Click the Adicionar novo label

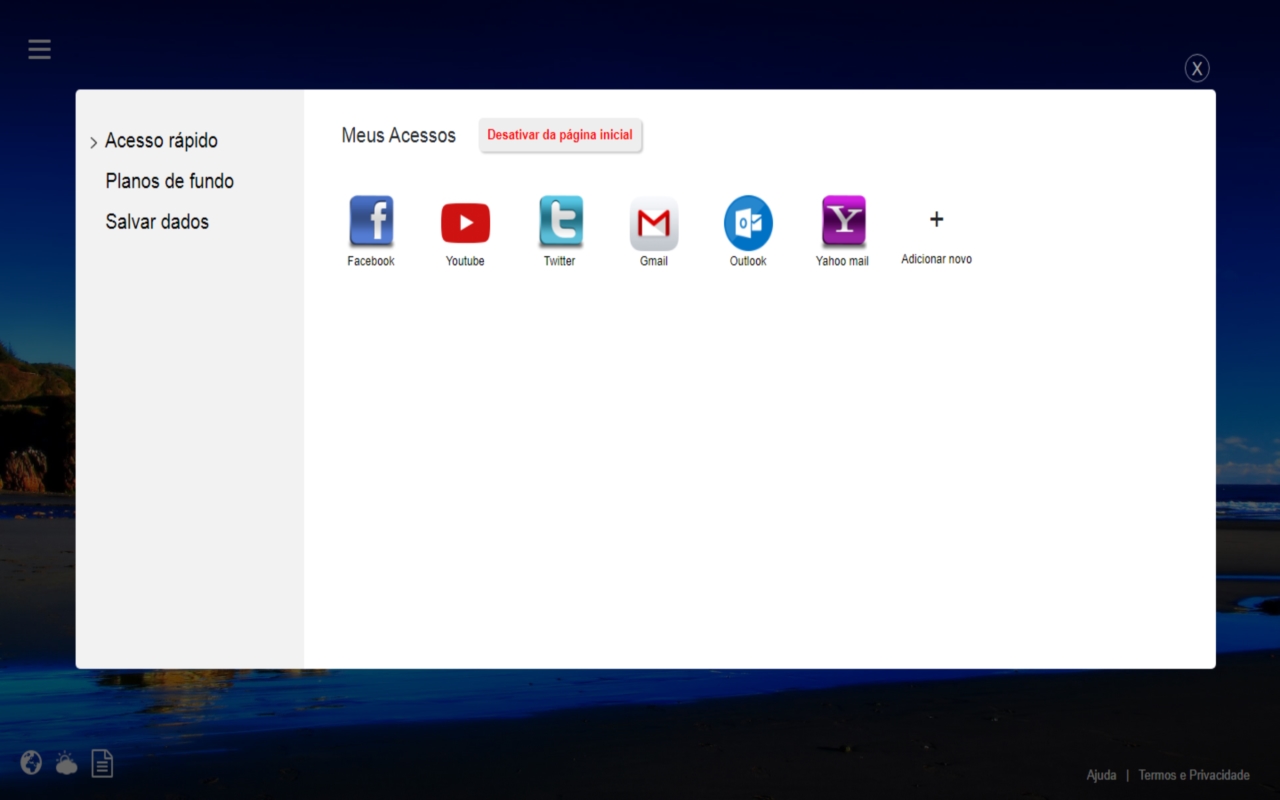(936, 259)
